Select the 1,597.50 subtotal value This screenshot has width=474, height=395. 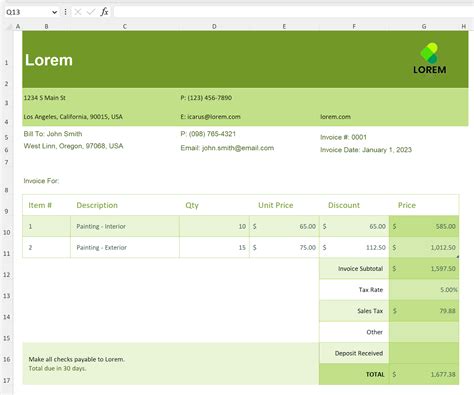click(424, 269)
